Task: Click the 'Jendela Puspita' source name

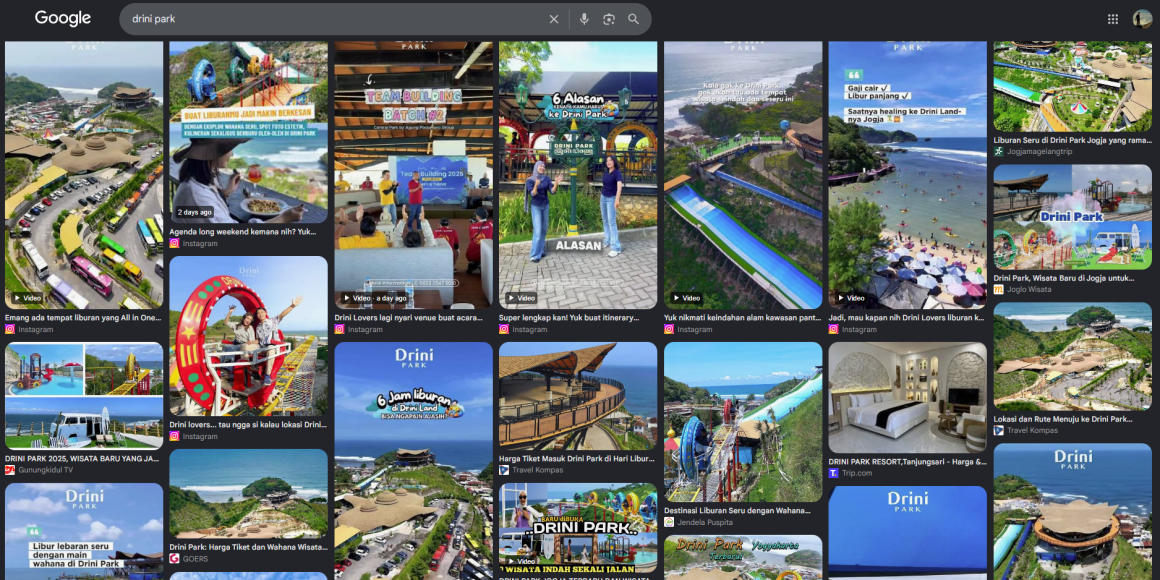Action: click(705, 522)
